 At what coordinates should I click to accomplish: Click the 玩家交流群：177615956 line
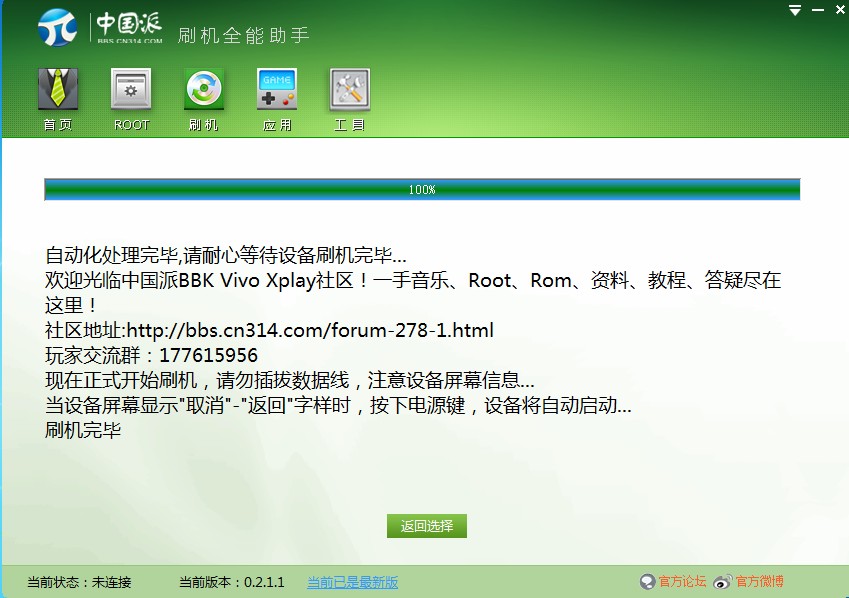151,355
